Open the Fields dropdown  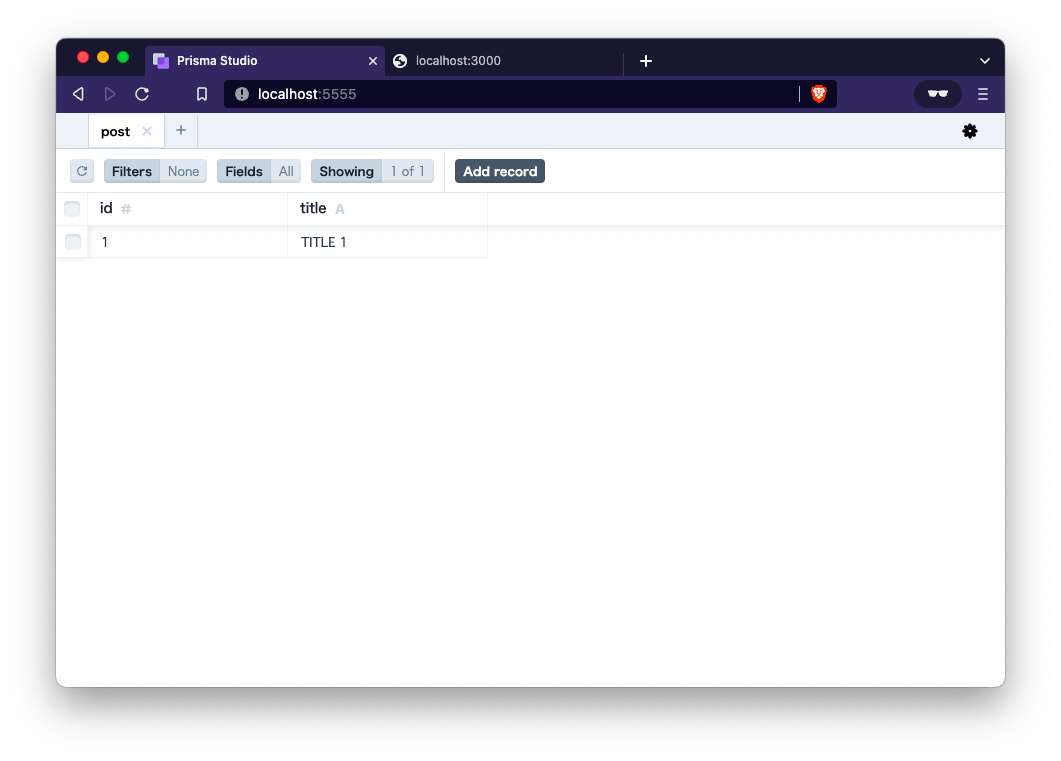[258, 171]
